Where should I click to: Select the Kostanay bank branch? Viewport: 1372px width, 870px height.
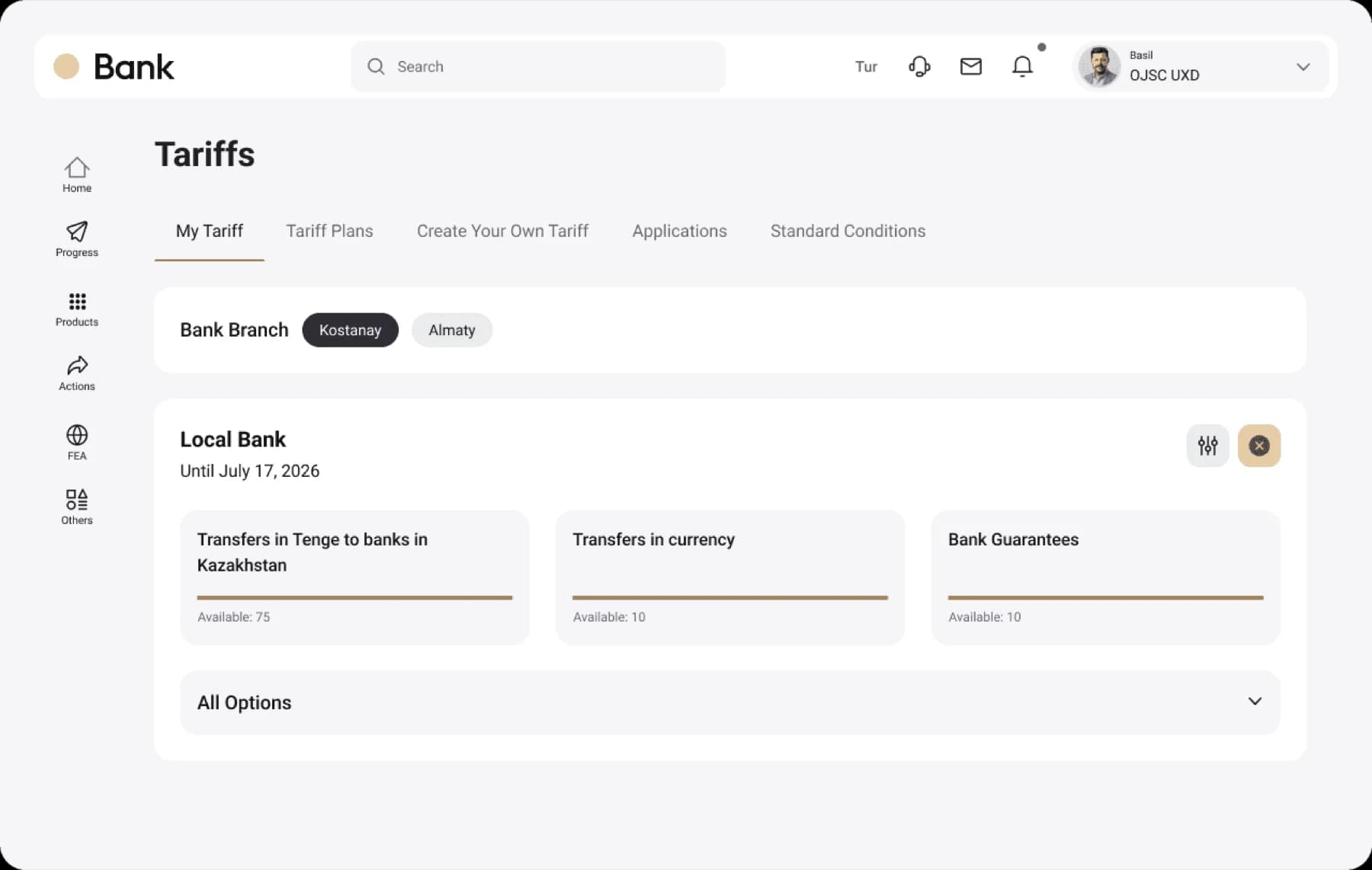pos(350,330)
